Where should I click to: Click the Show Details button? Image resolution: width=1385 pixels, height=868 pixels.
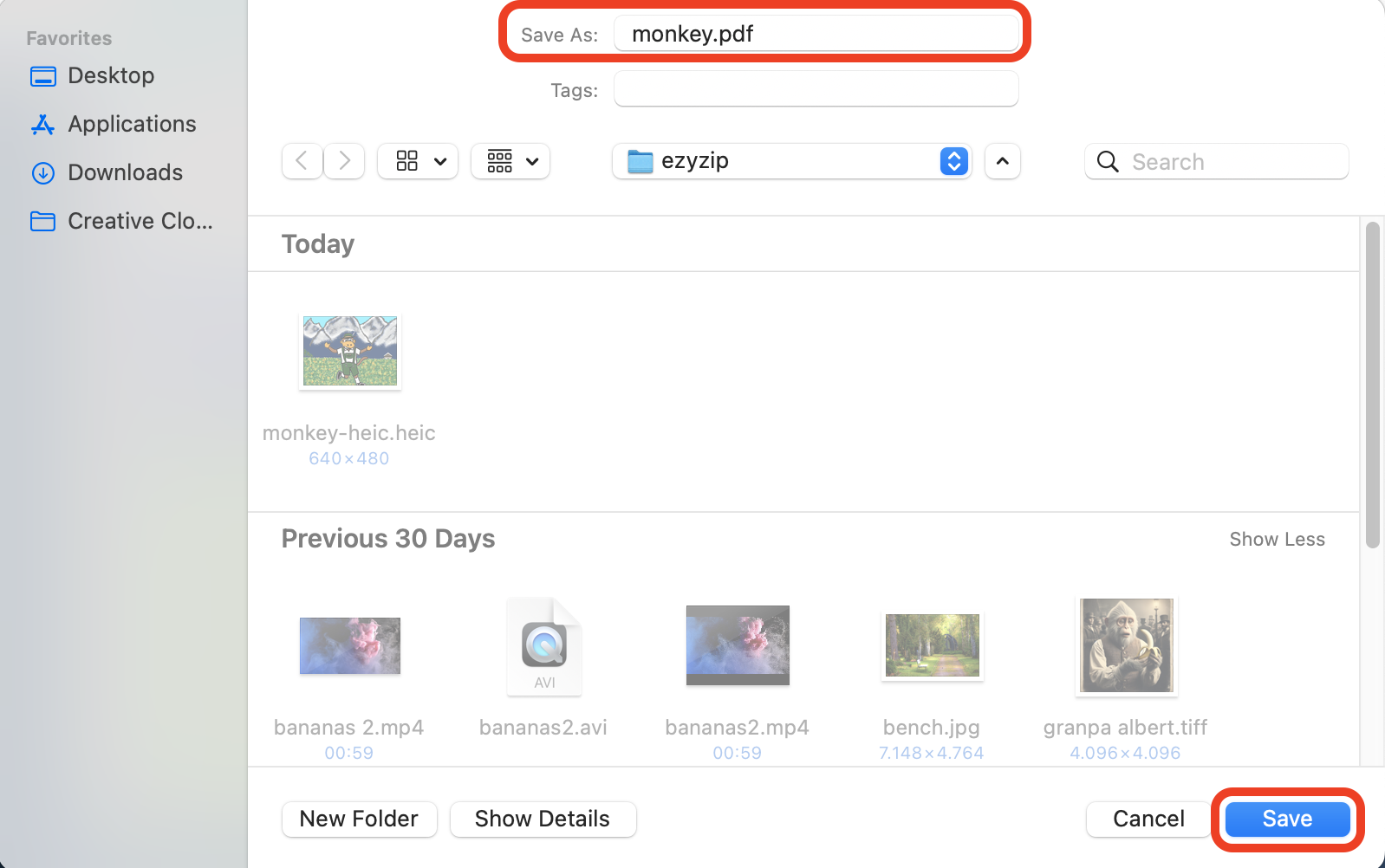[x=543, y=819]
